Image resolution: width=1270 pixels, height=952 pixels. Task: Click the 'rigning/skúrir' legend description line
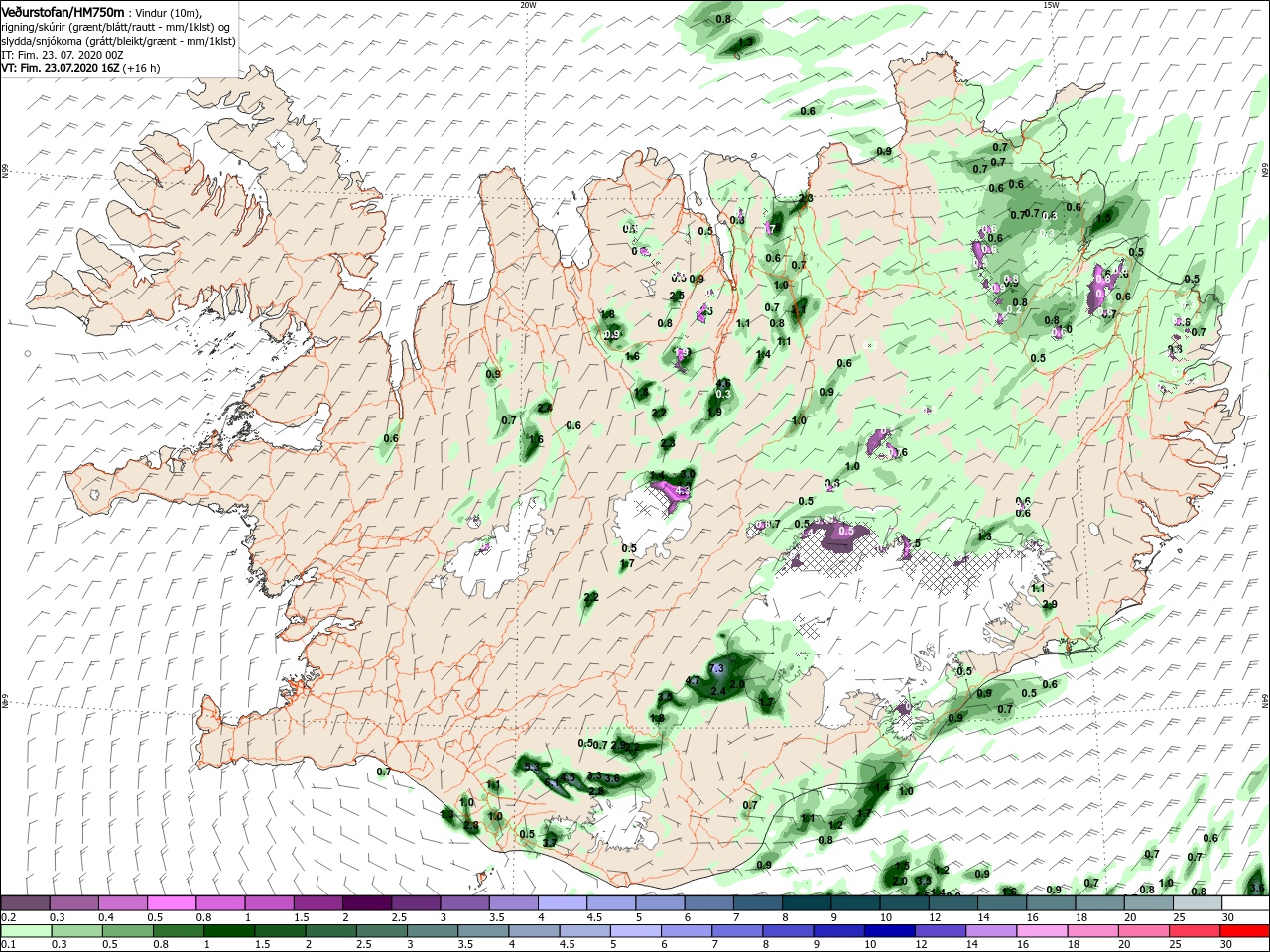116,27
